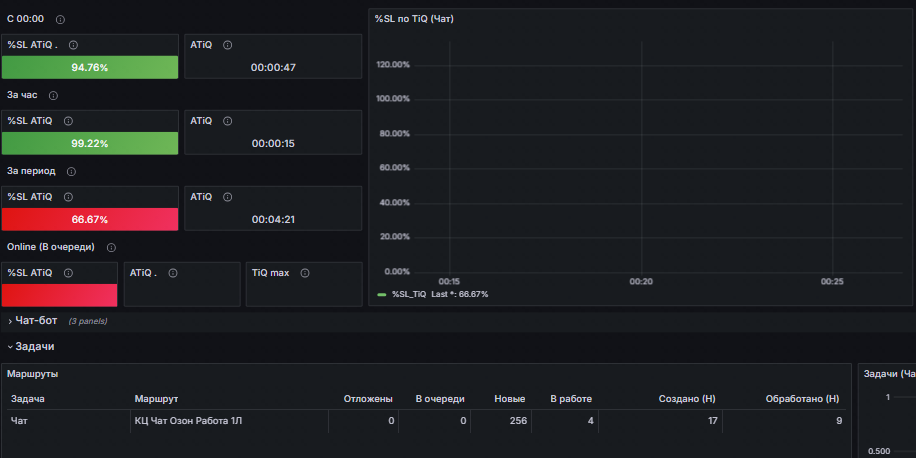The width and height of the screenshot is (916, 458).
Task: Sort table by Новые column header
Action: tap(509, 399)
